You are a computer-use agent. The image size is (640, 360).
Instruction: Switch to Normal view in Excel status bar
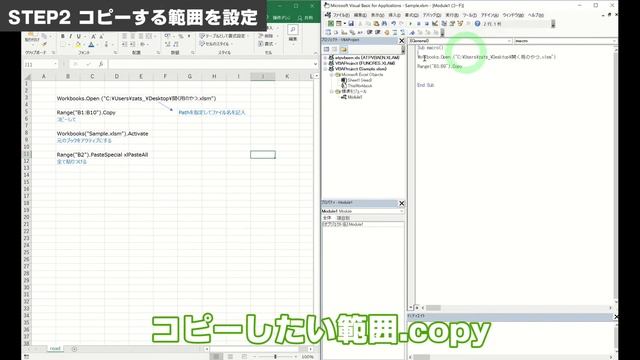point(216,356)
